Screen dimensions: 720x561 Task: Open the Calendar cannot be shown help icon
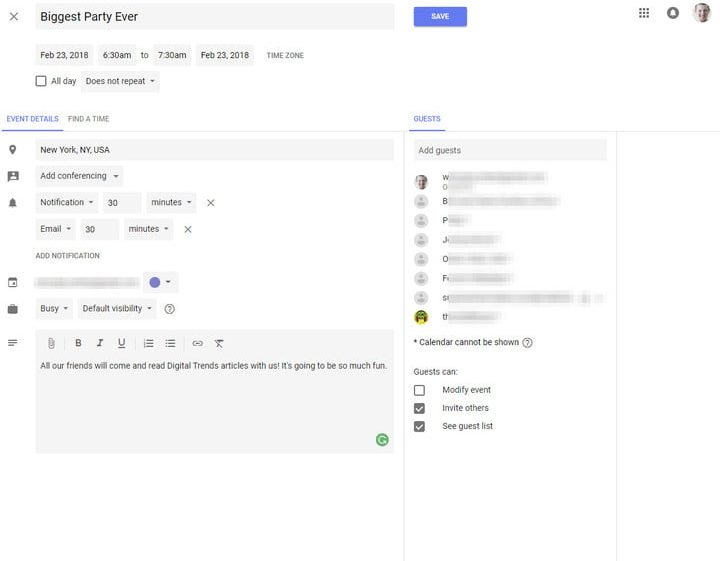point(528,342)
